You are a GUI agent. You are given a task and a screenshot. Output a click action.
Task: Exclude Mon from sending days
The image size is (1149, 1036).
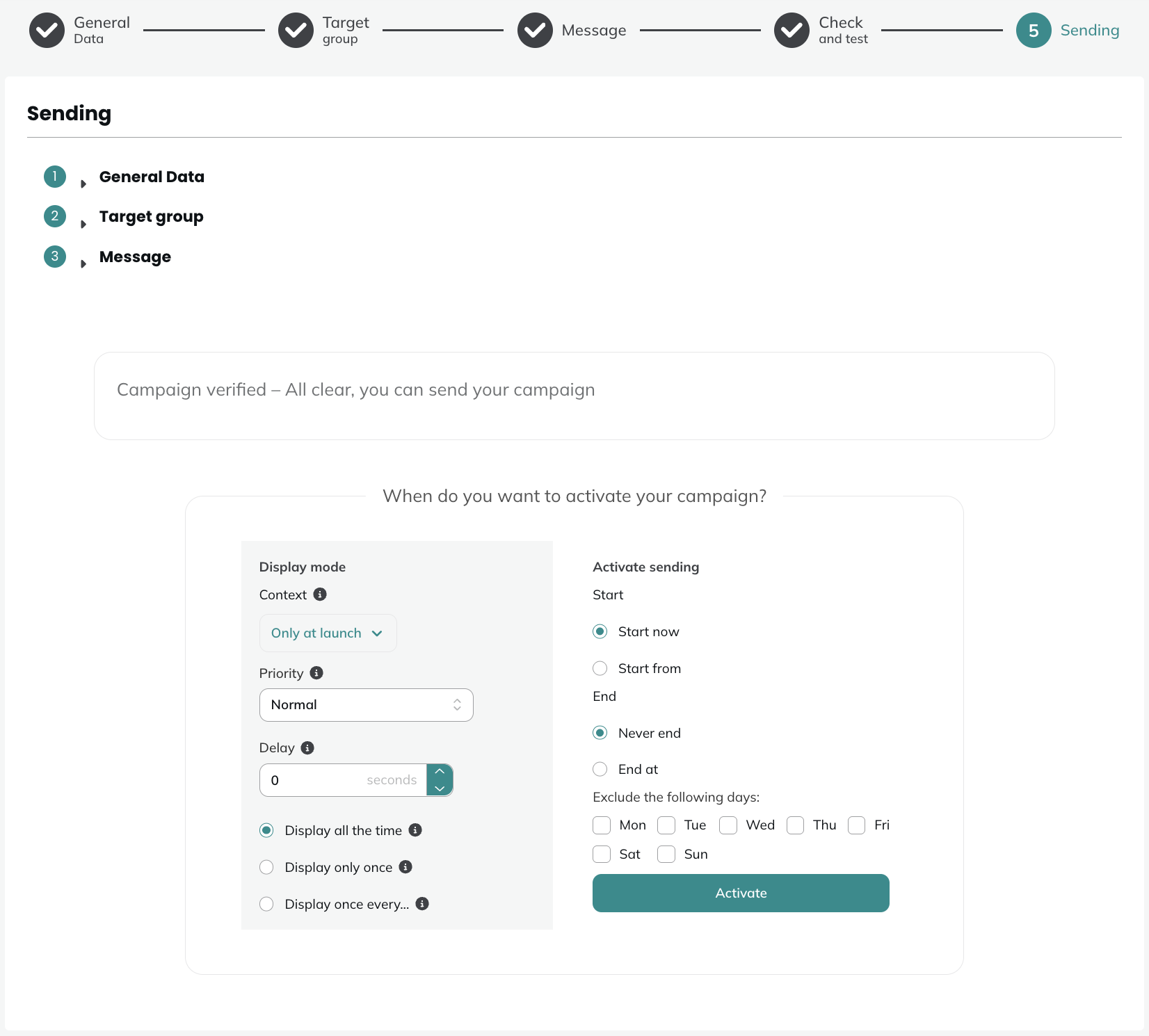coord(602,825)
